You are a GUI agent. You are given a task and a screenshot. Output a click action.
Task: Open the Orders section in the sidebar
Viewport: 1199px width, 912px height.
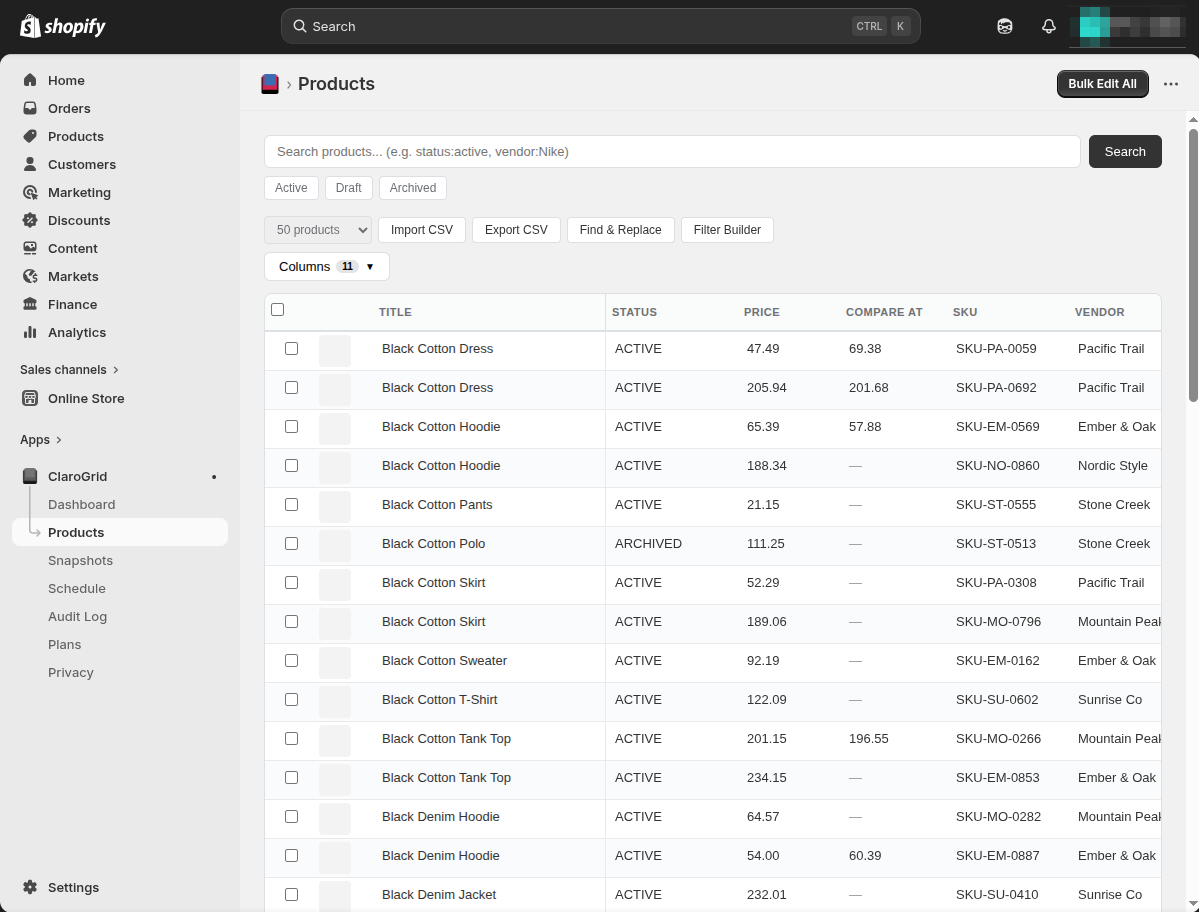(69, 108)
